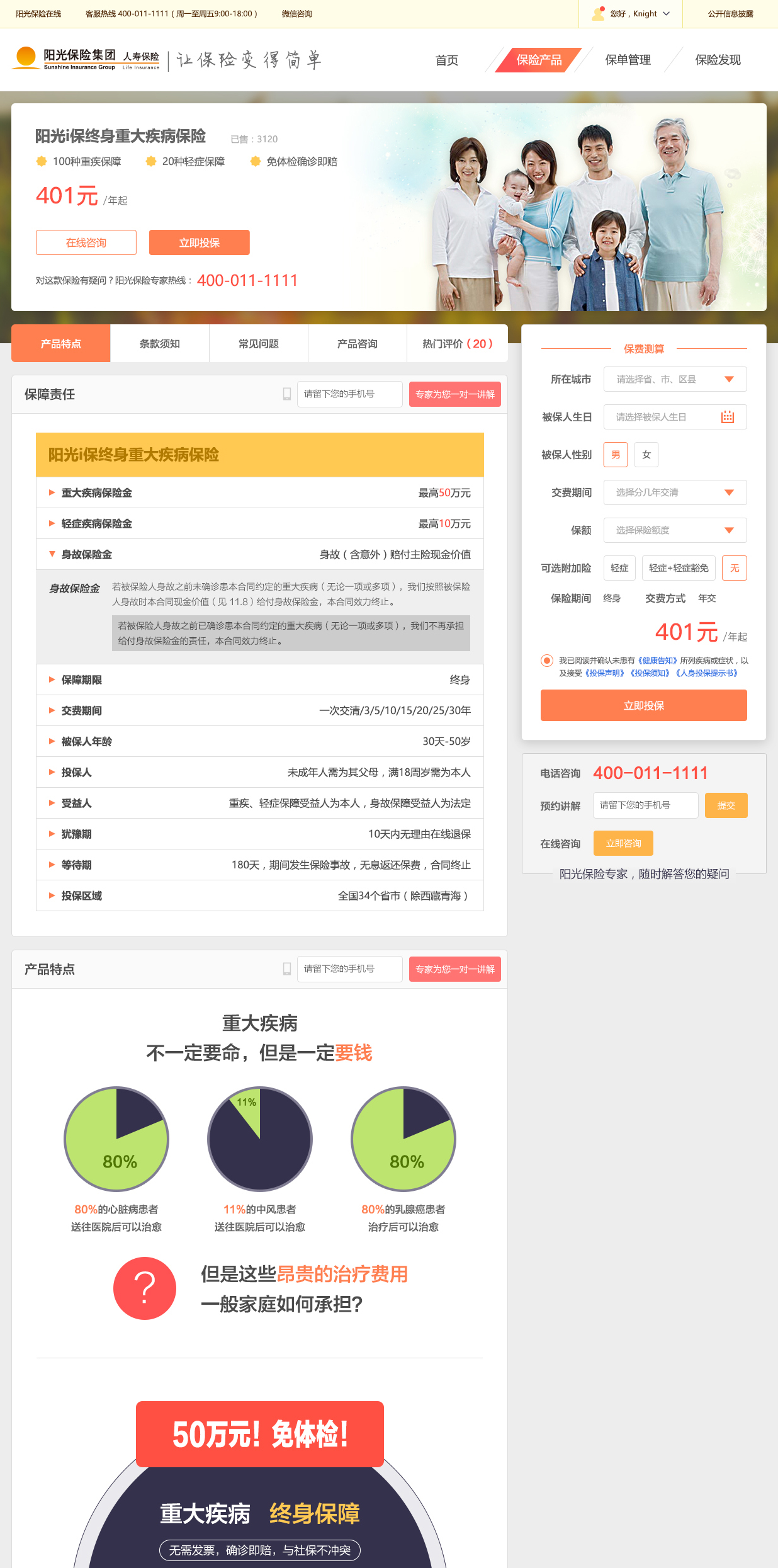Switch to the 条款须知 tab
778x1568 pixels.
160,344
